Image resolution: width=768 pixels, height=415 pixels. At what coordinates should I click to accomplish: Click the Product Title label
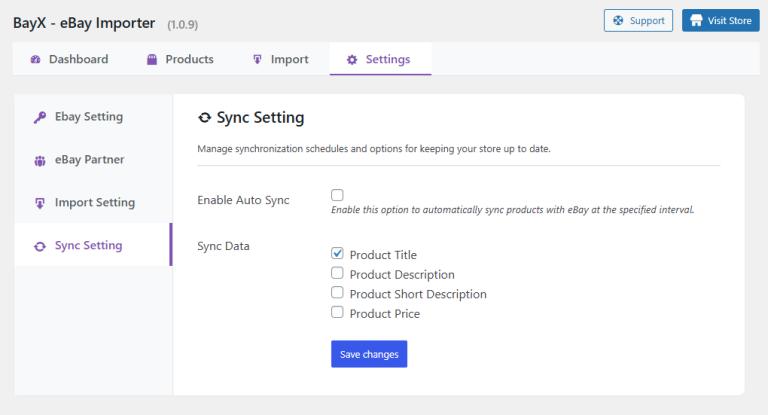383,255
